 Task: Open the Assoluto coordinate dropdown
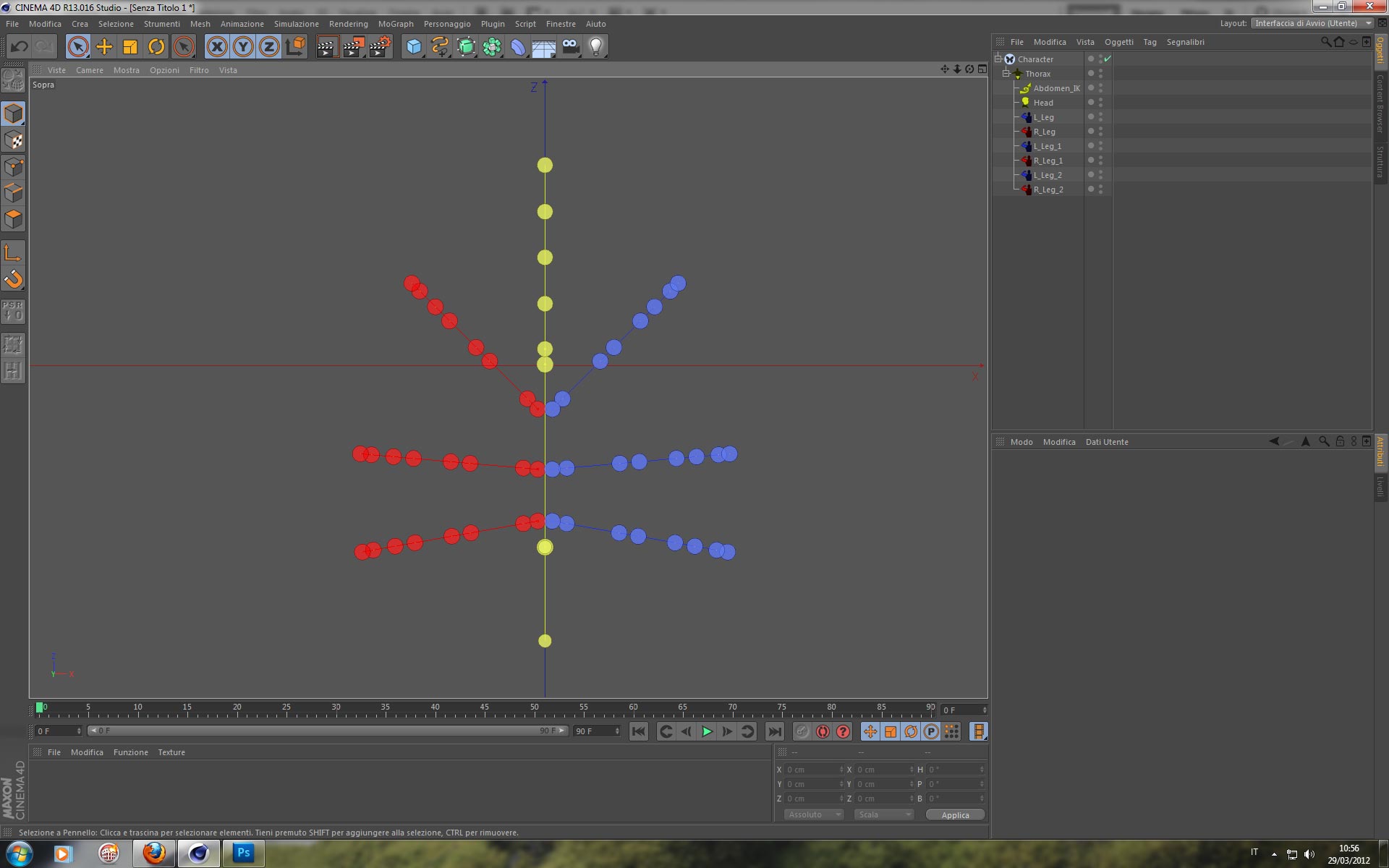814,814
